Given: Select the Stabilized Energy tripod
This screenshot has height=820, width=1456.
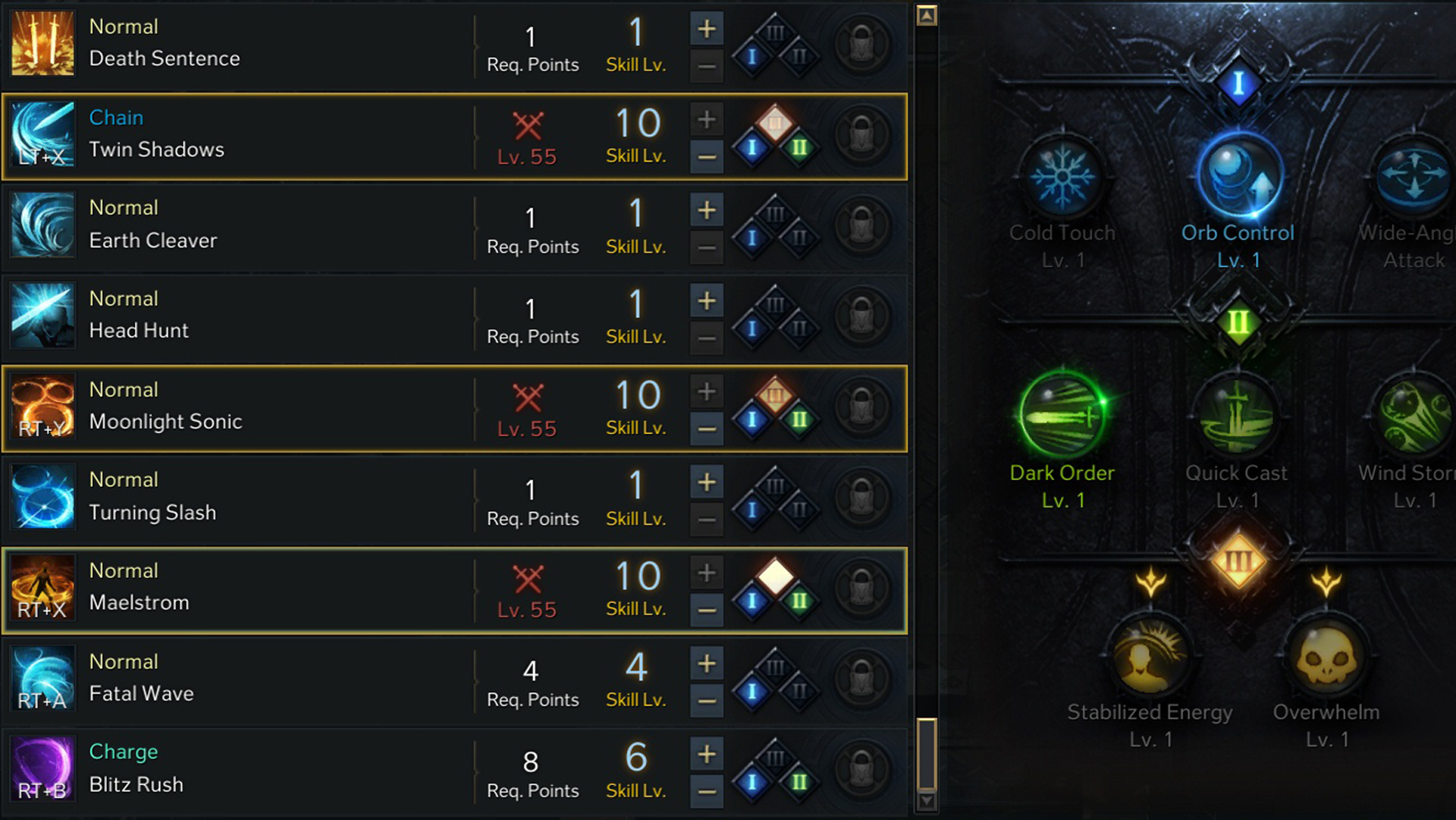Looking at the screenshot, I should pyautogui.click(x=1150, y=657).
